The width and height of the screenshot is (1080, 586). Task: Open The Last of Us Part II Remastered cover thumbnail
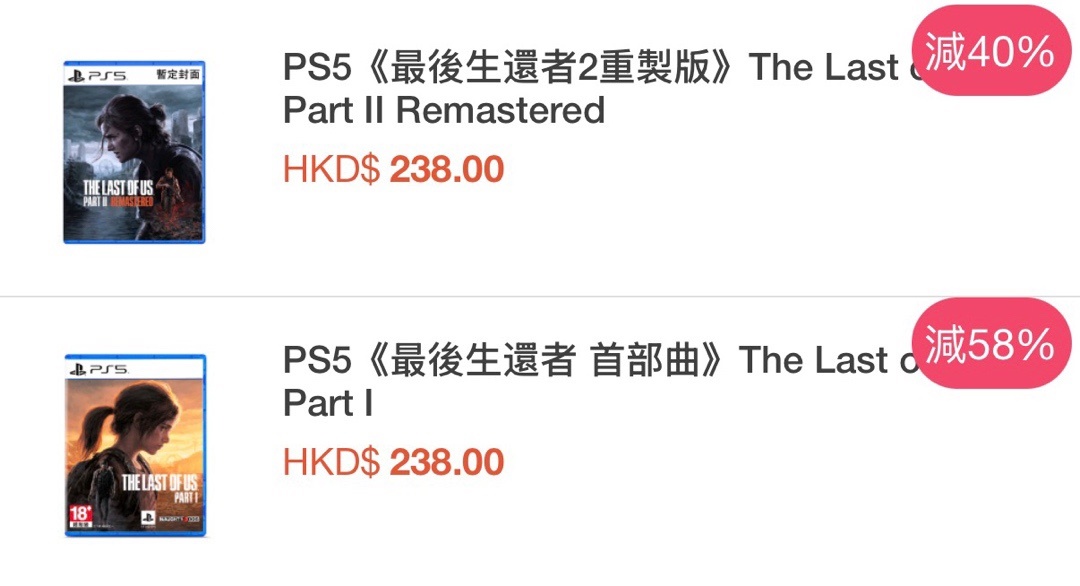(x=134, y=152)
